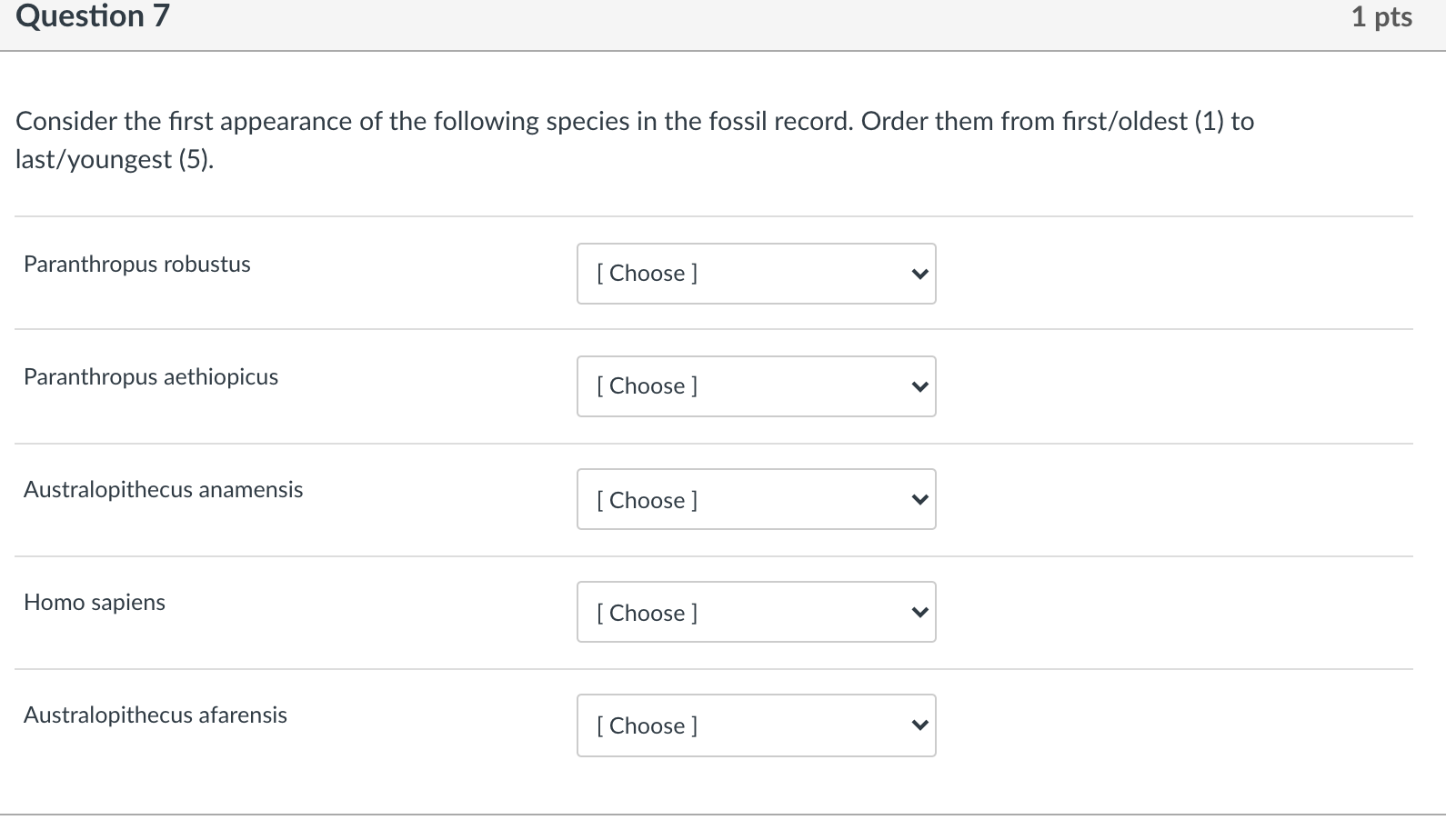The width and height of the screenshot is (1446, 840).
Task: Click the chevron arrow beside Paranthropus robustus
Action: tap(919, 274)
